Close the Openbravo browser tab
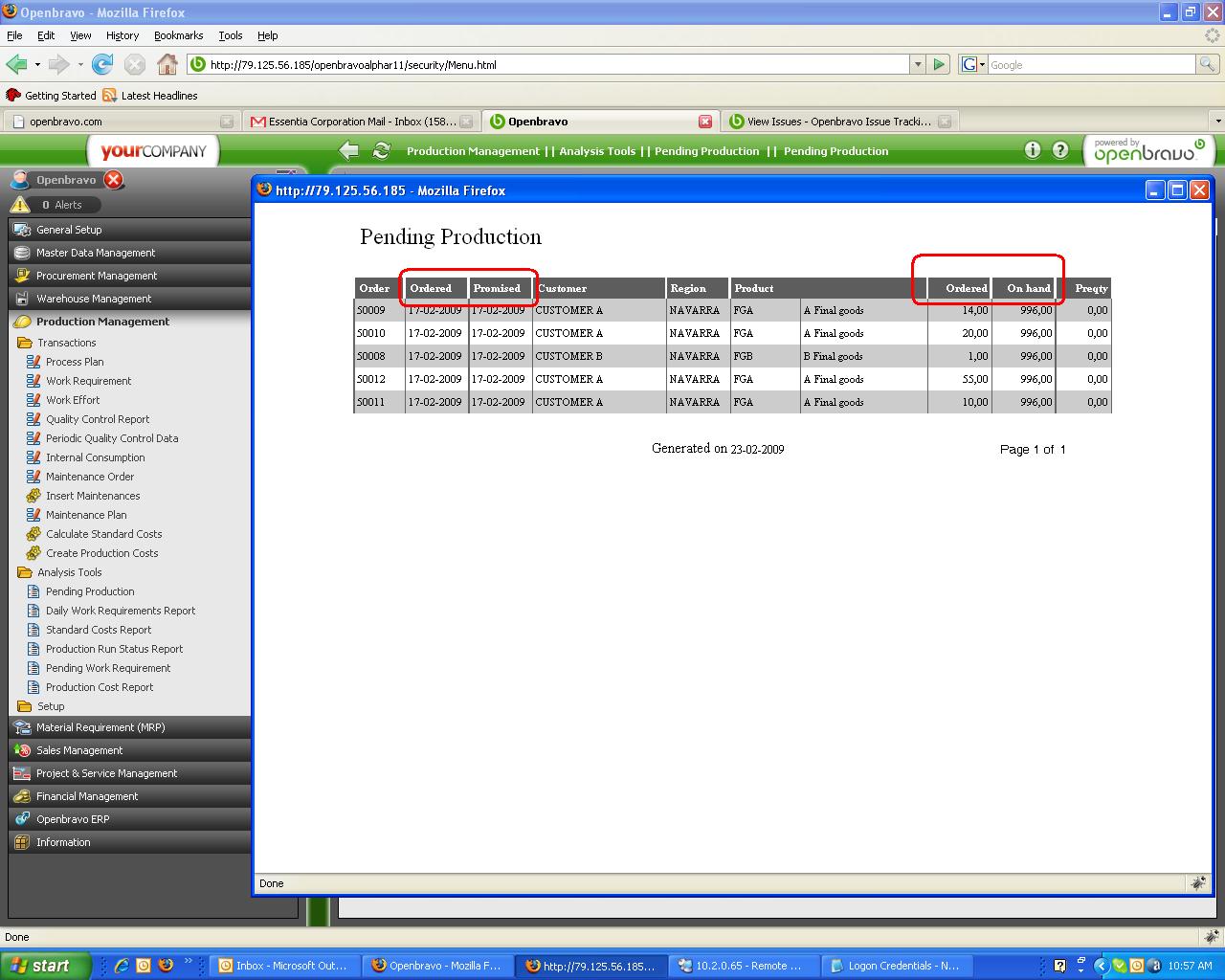1225x980 pixels. 705,122
